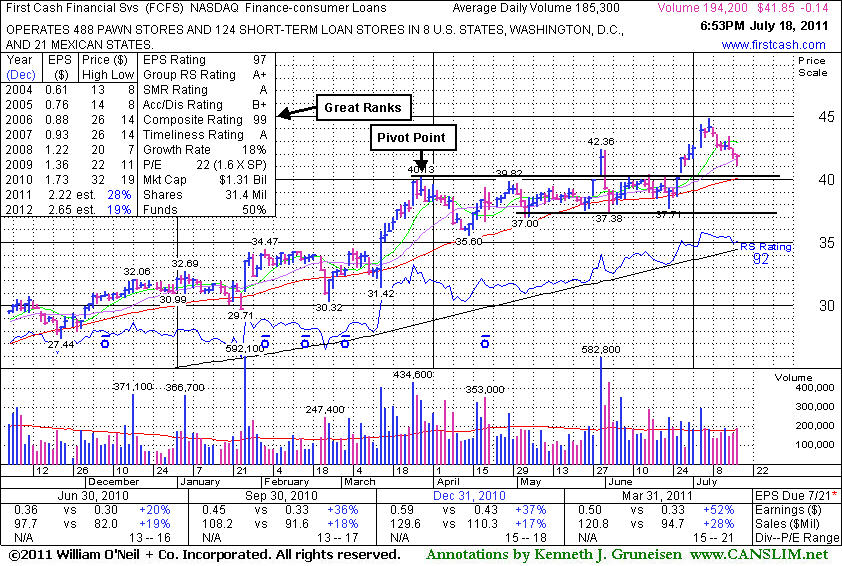Image resolution: width=842 pixels, height=566 pixels.
Task: Select the Jun 30, 2010 quarter header
Action: (93, 496)
